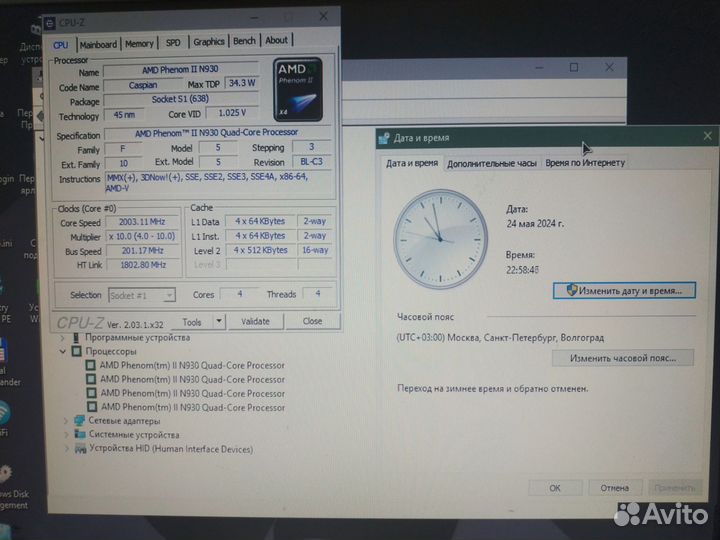Viewport: 720px width, 540px height.
Task: Open the Memory tab in CPU-Z
Action: [139, 44]
